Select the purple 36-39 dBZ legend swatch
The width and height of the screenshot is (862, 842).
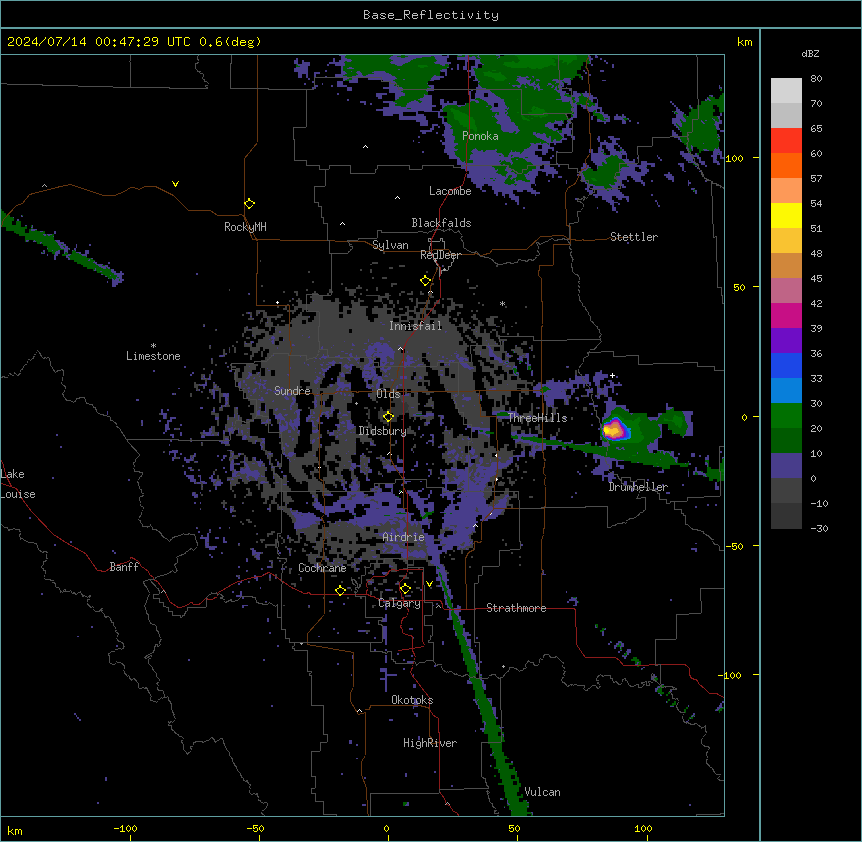pos(786,341)
